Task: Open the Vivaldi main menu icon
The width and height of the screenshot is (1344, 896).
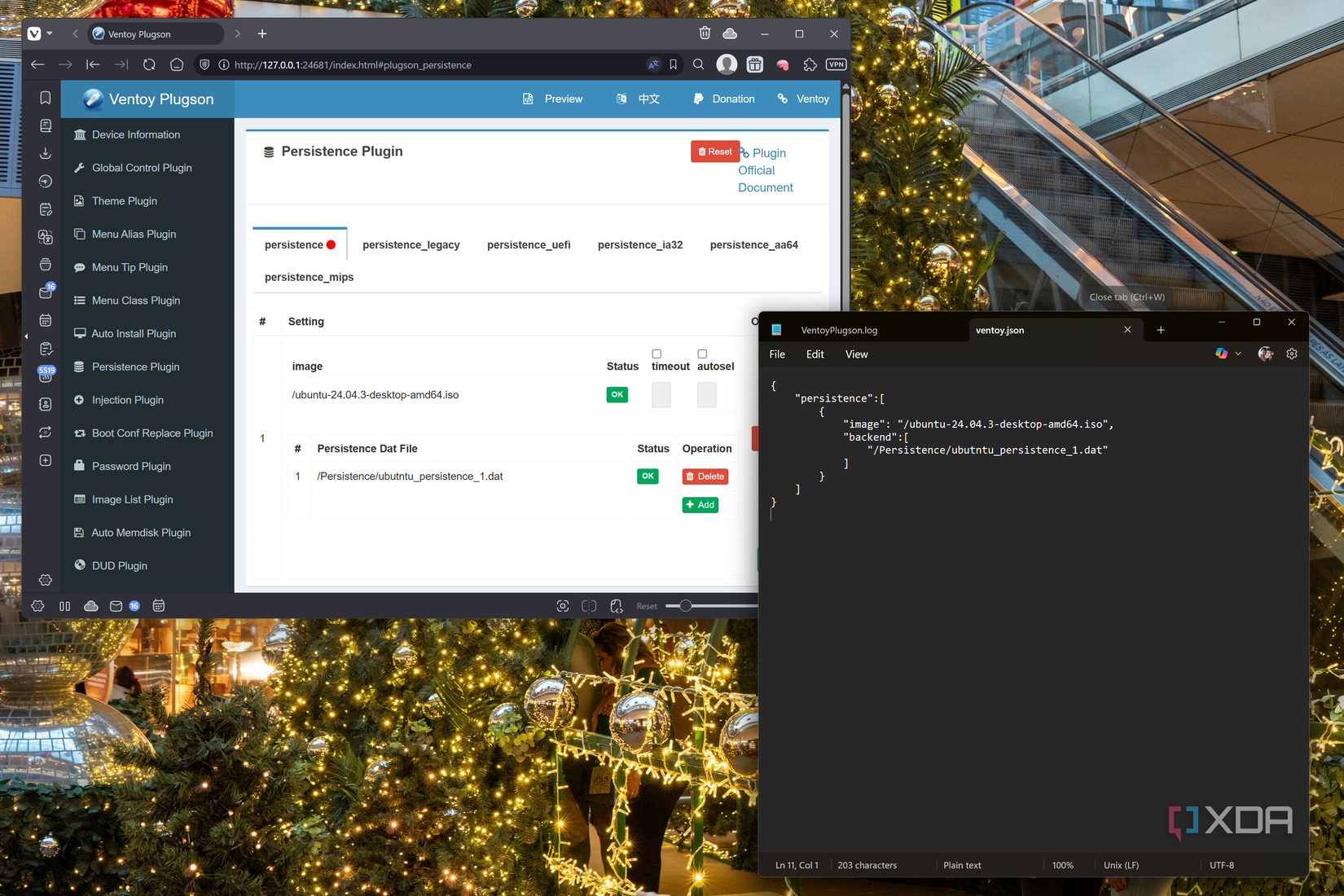Action: coord(34,33)
